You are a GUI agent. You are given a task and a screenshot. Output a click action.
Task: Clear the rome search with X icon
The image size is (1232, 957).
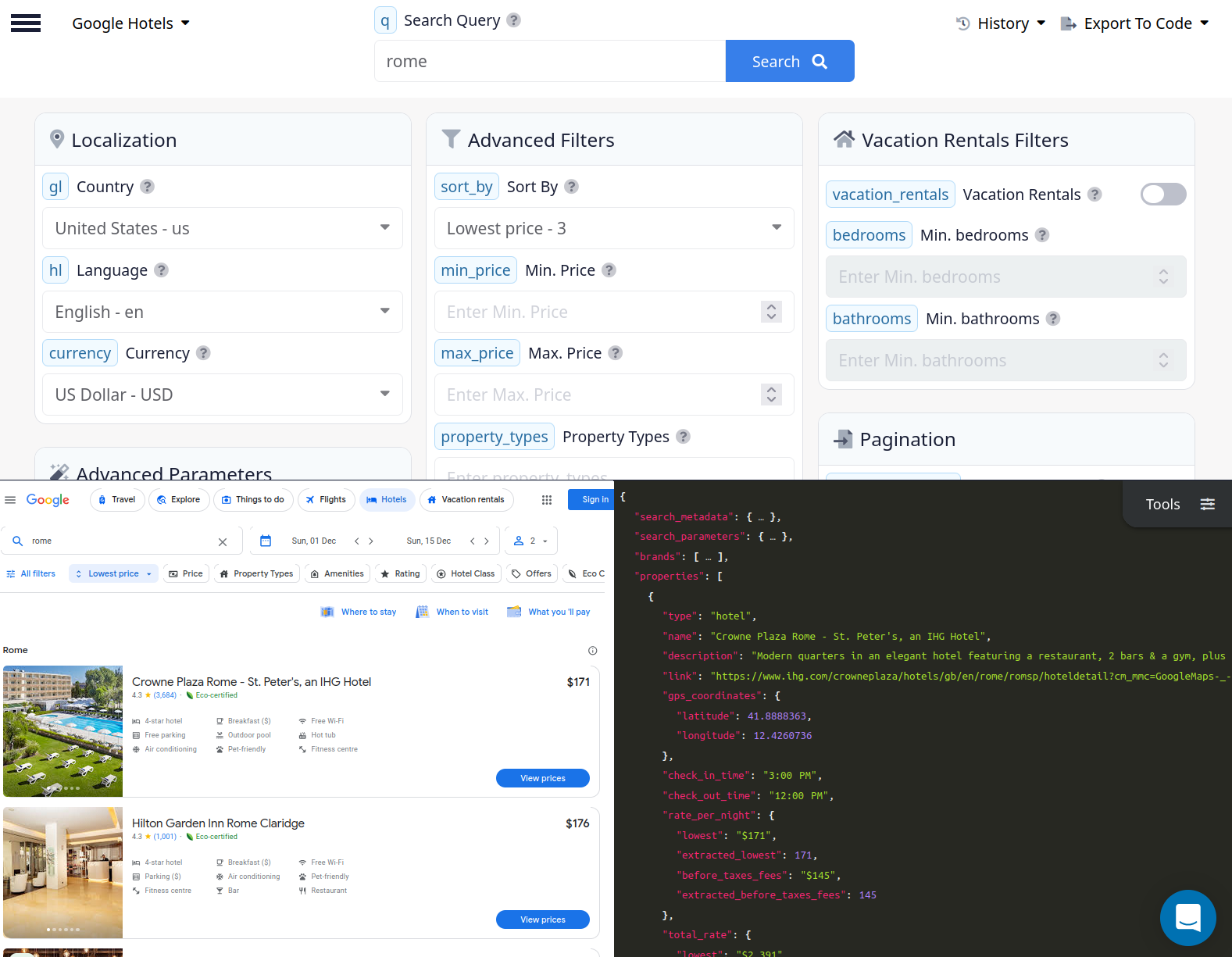click(x=223, y=541)
